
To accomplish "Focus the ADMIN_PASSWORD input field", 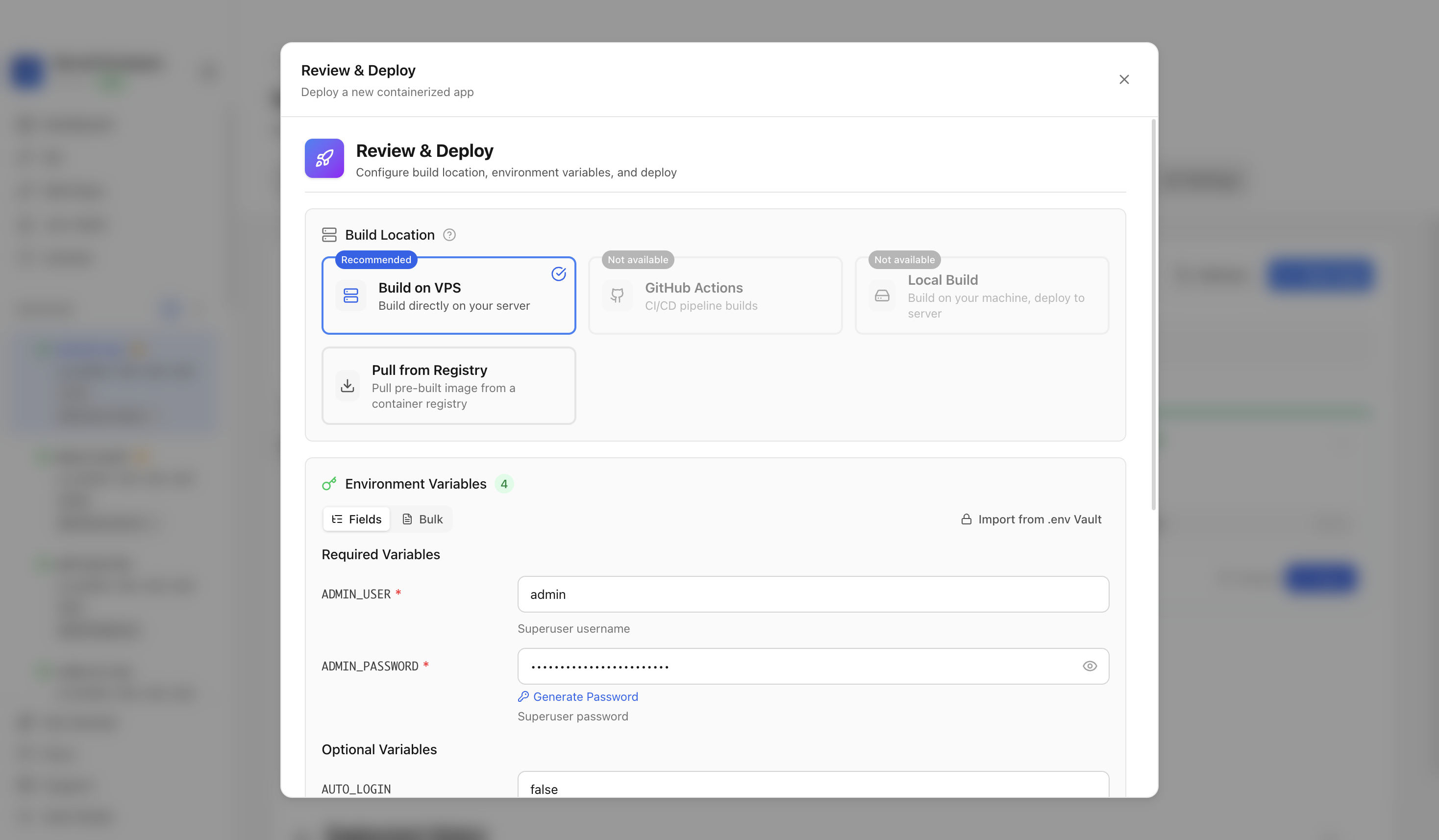I will (813, 666).
